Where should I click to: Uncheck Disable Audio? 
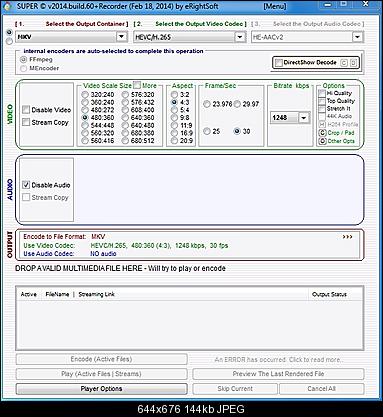click(x=26, y=185)
